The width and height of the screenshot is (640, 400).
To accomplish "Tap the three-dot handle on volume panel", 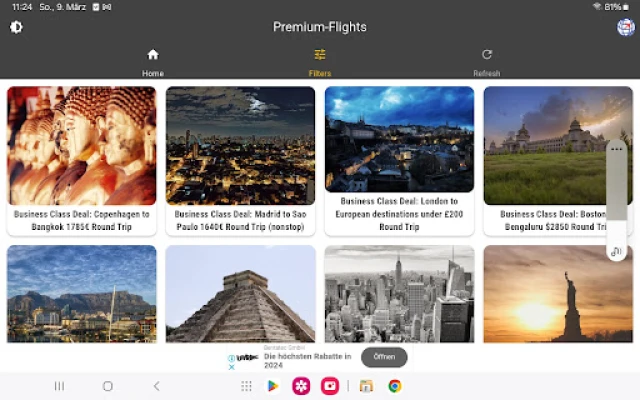I will (x=617, y=149).
